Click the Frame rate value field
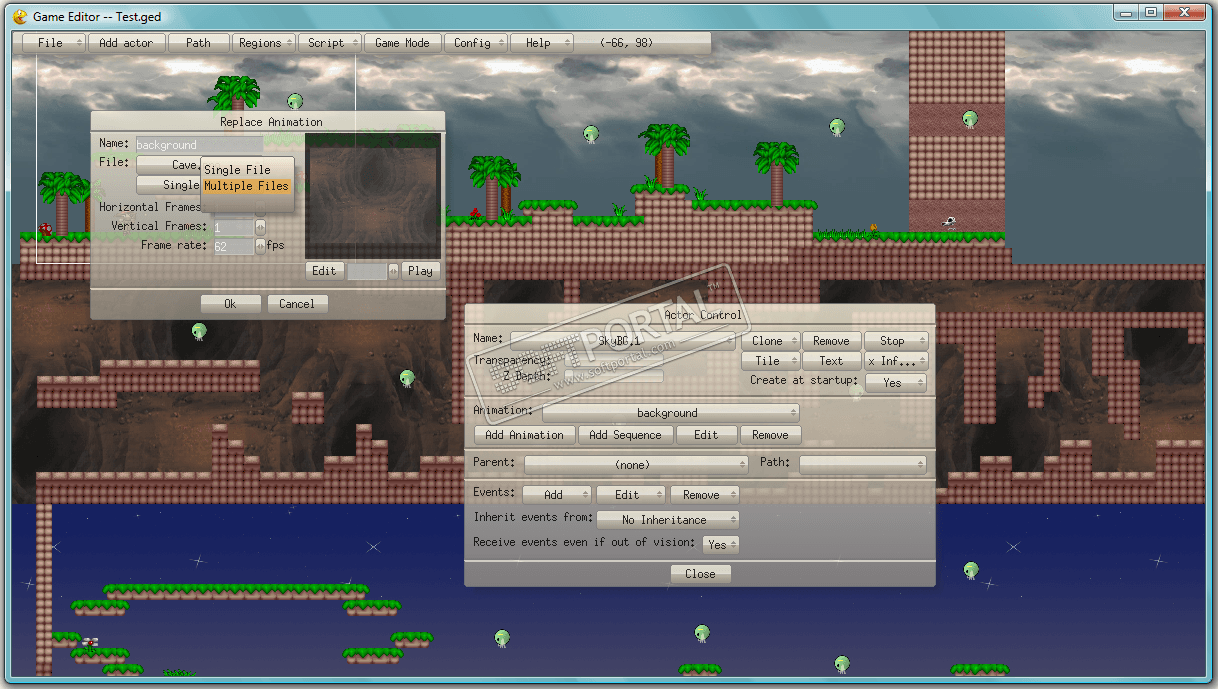The image size is (1218, 689). pyautogui.click(x=234, y=246)
